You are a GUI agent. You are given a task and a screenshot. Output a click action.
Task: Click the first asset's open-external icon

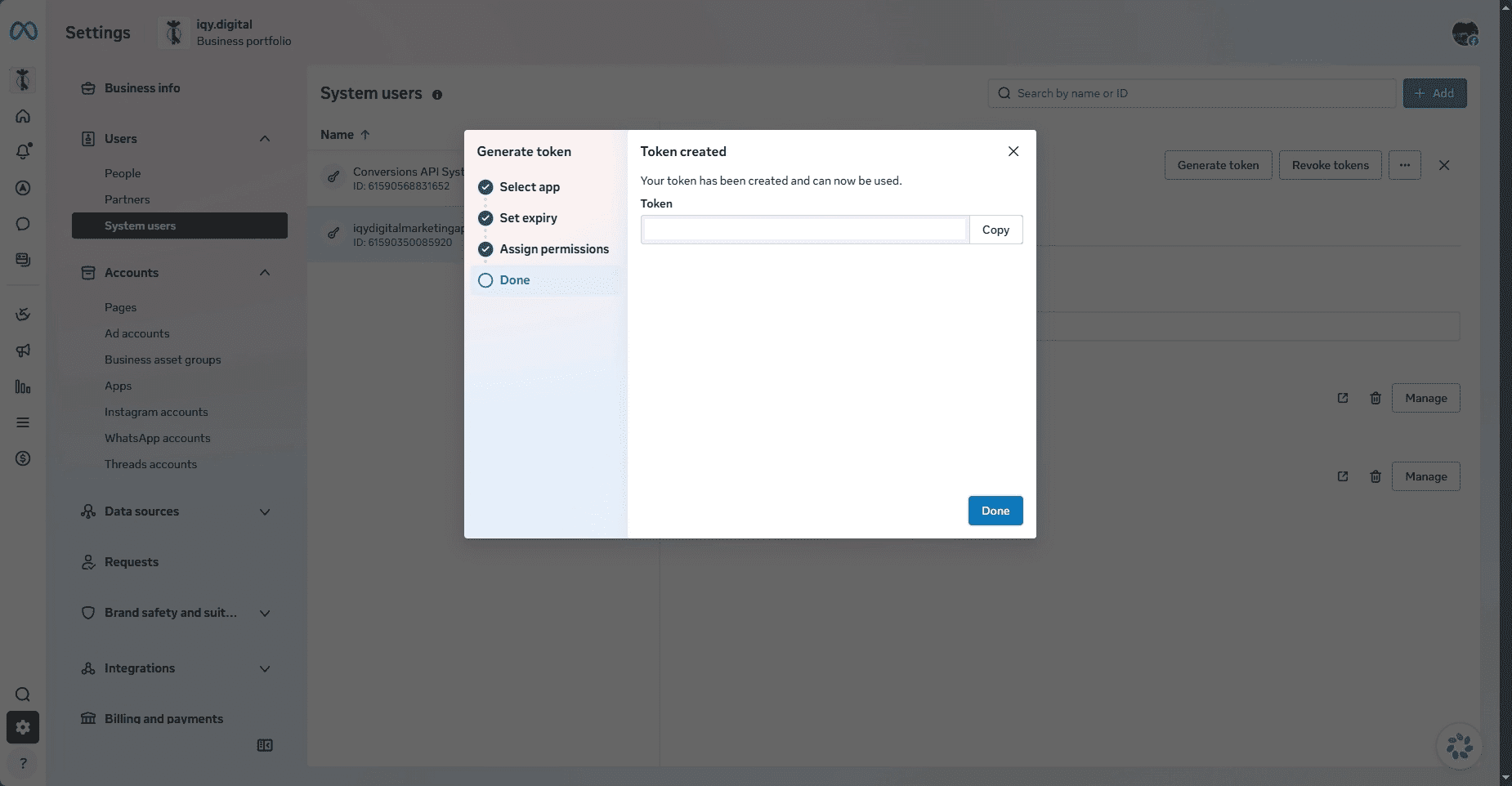[1343, 398]
